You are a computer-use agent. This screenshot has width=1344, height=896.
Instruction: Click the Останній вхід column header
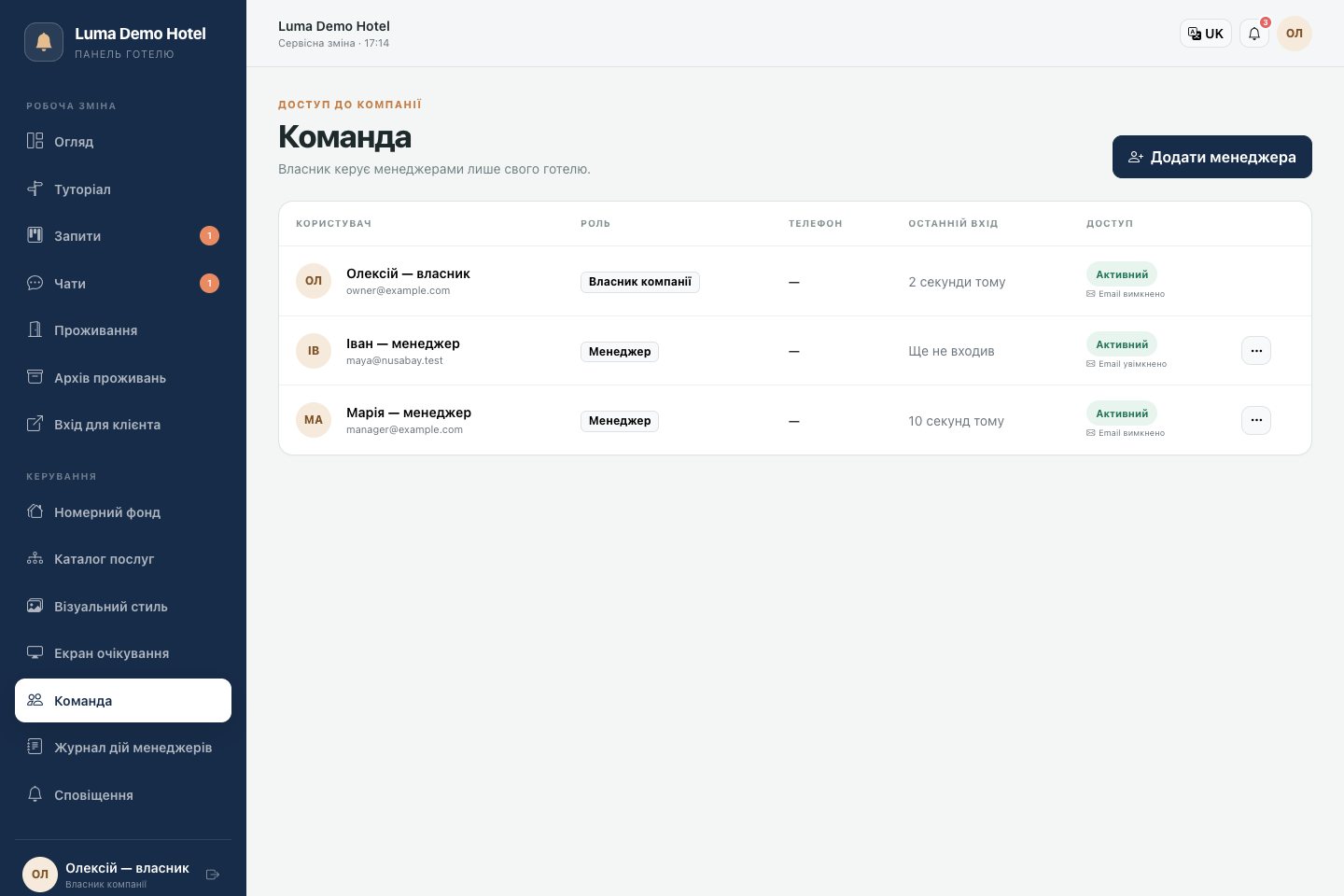[953, 224]
